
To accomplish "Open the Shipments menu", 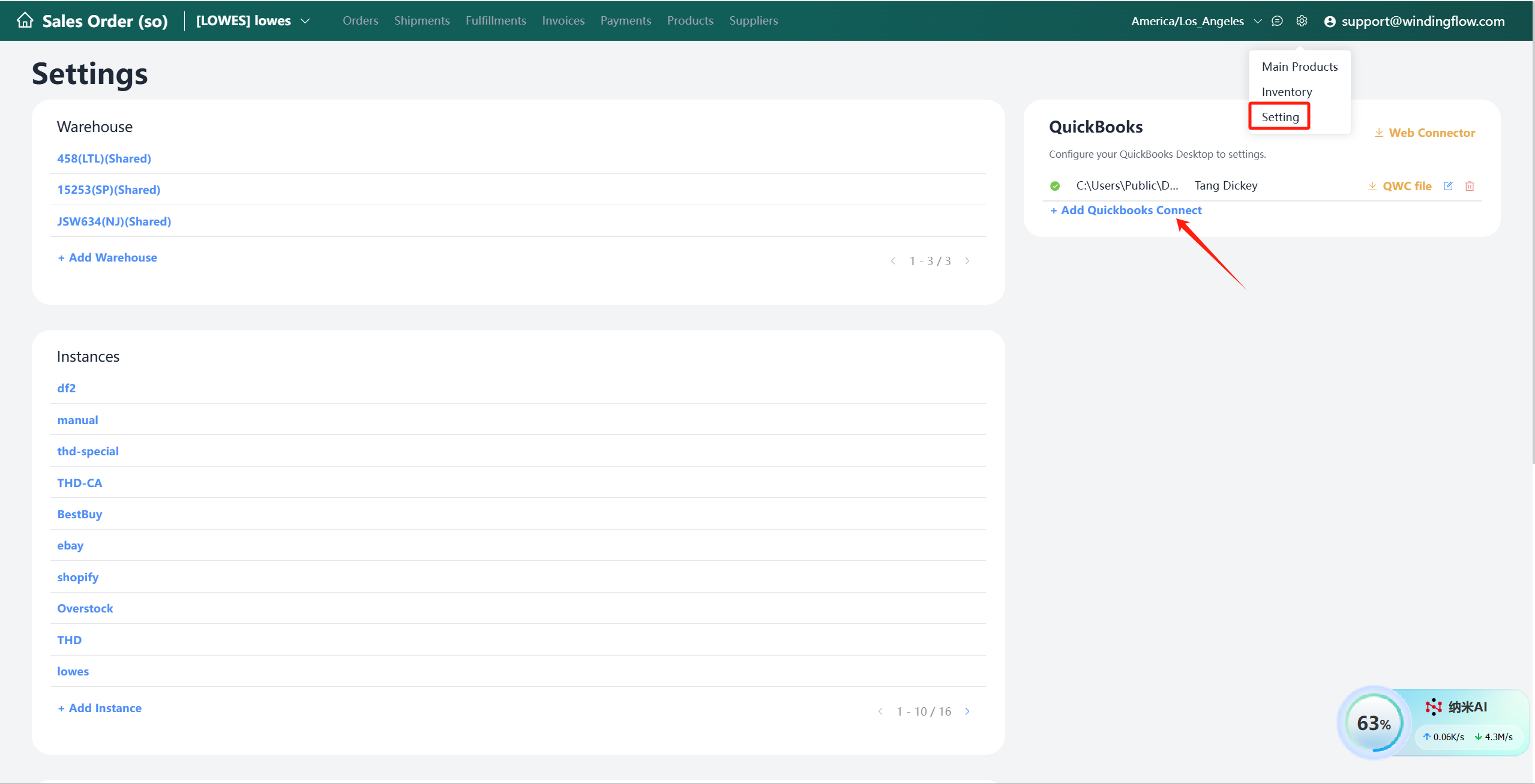I will point(422,20).
